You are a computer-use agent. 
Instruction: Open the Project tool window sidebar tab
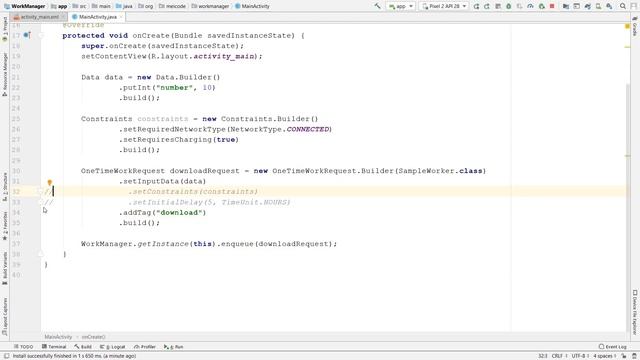pyautogui.click(x=5, y=29)
